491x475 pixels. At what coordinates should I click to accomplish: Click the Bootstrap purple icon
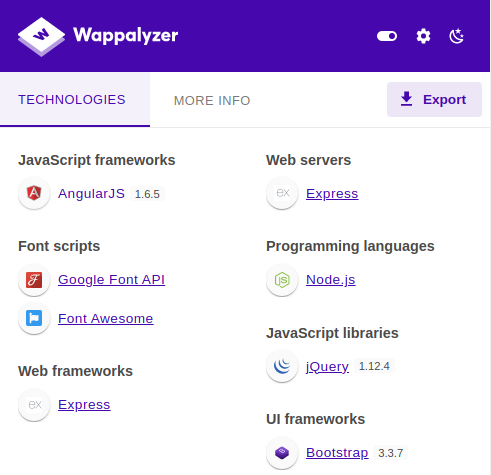point(282,453)
